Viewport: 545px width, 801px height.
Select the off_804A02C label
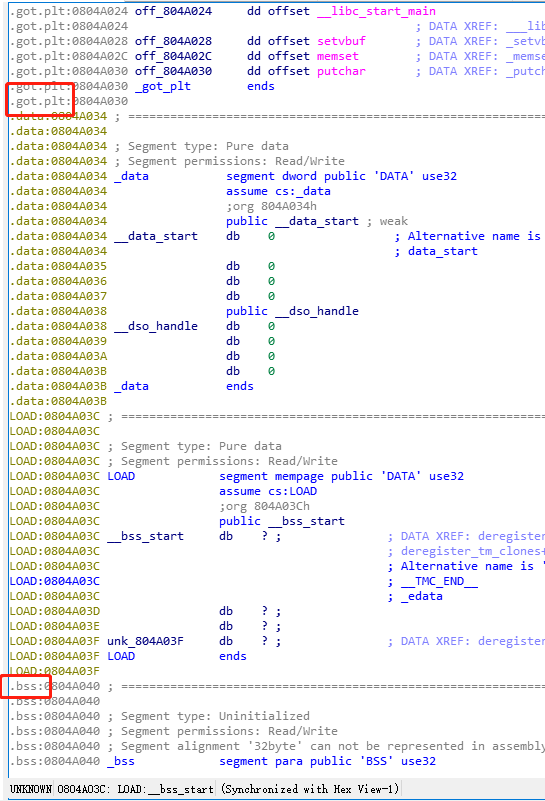[173, 56]
